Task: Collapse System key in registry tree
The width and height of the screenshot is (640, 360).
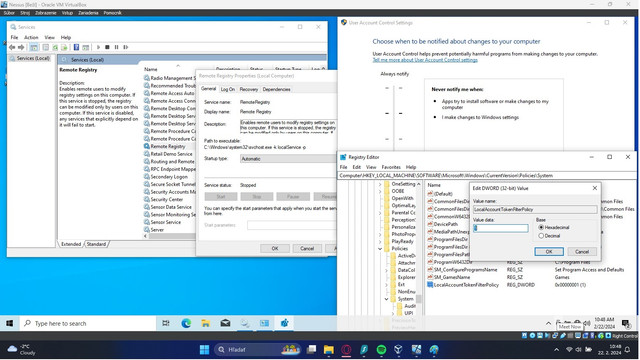Action: coord(387,299)
